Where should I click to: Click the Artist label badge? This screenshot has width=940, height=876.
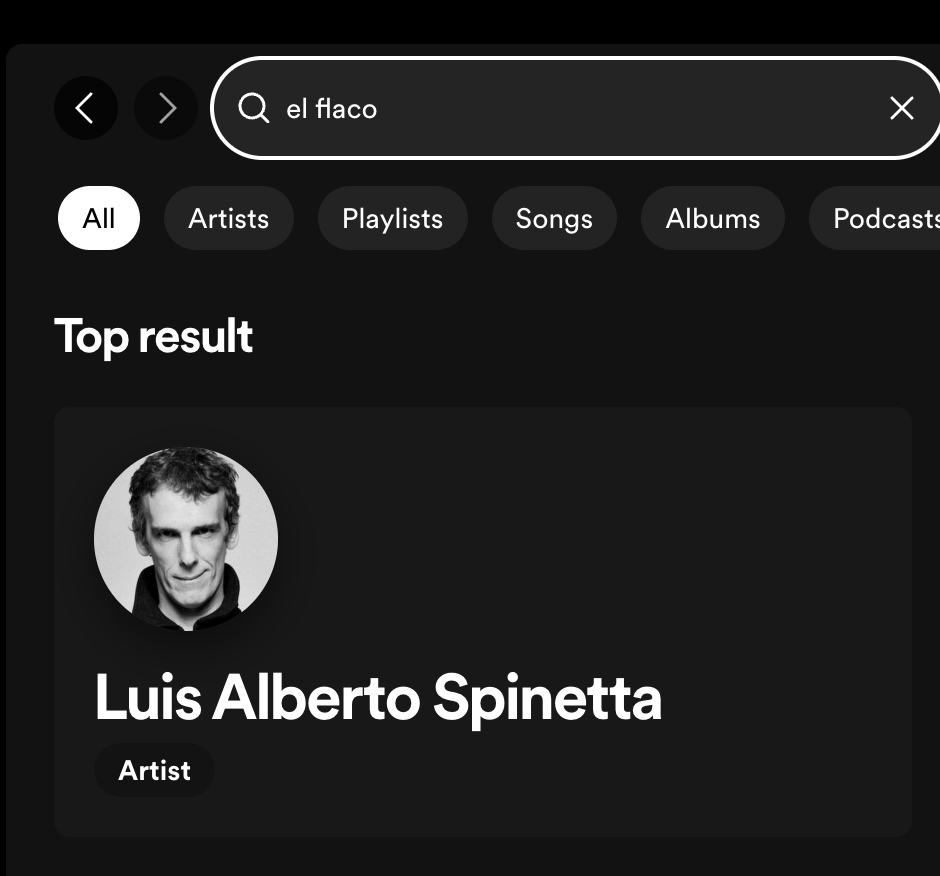tap(154, 770)
